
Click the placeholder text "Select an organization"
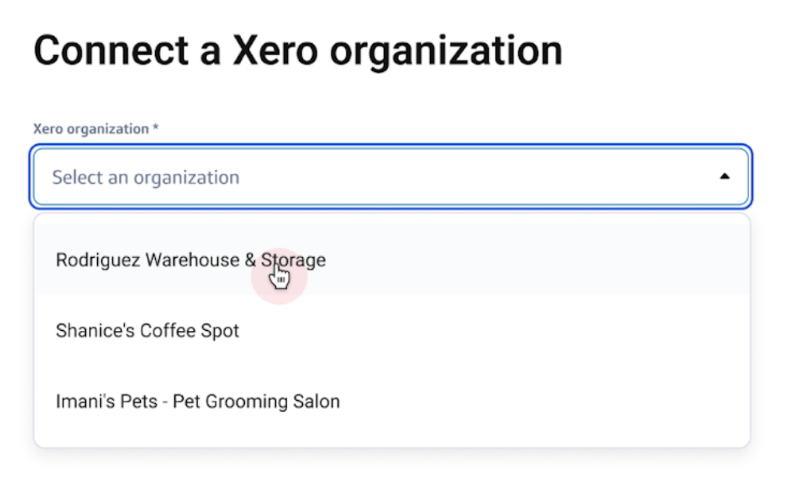pyautogui.click(x=145, y=178)
